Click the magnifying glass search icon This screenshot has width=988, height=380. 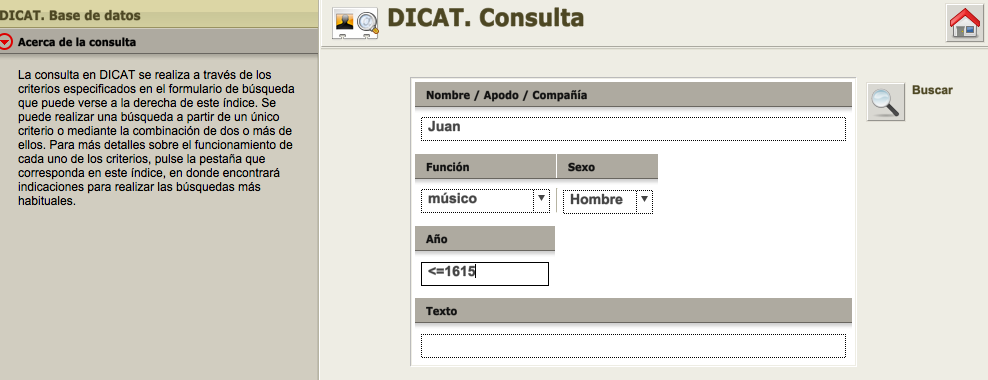point(886,101)
